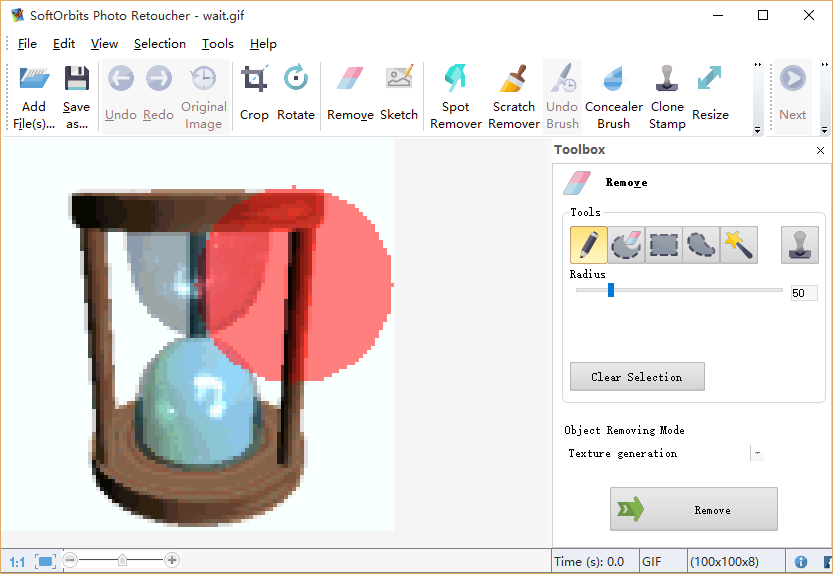Expand the Object Removing Mode dropdown
This screenshot has height=574, width=833.
pos(757,453)
